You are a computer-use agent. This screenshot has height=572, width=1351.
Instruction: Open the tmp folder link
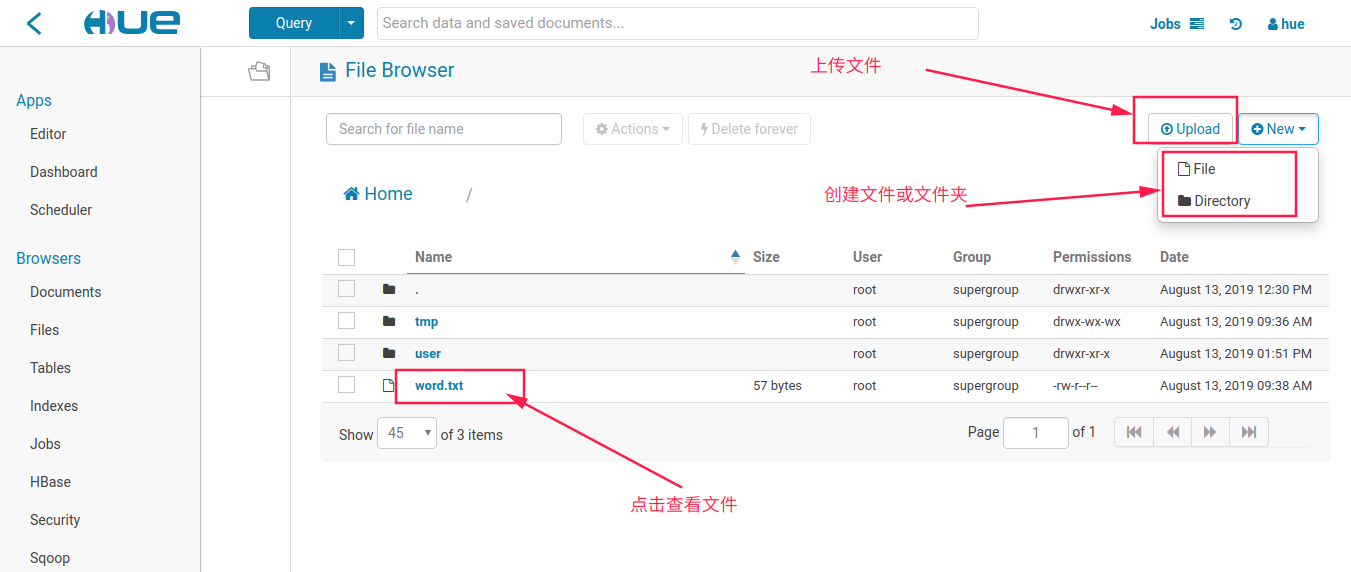[427, 322]
